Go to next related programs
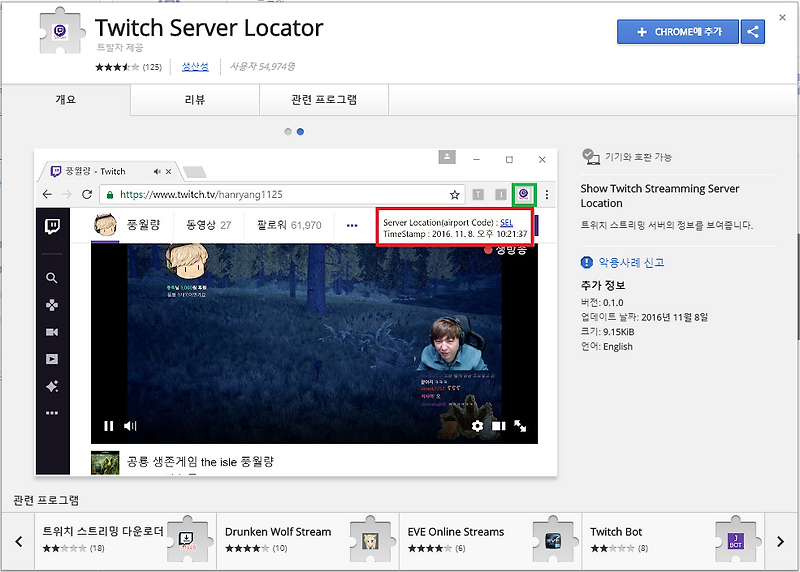This screenshot has height=572, width=800. tap(780, 541)
